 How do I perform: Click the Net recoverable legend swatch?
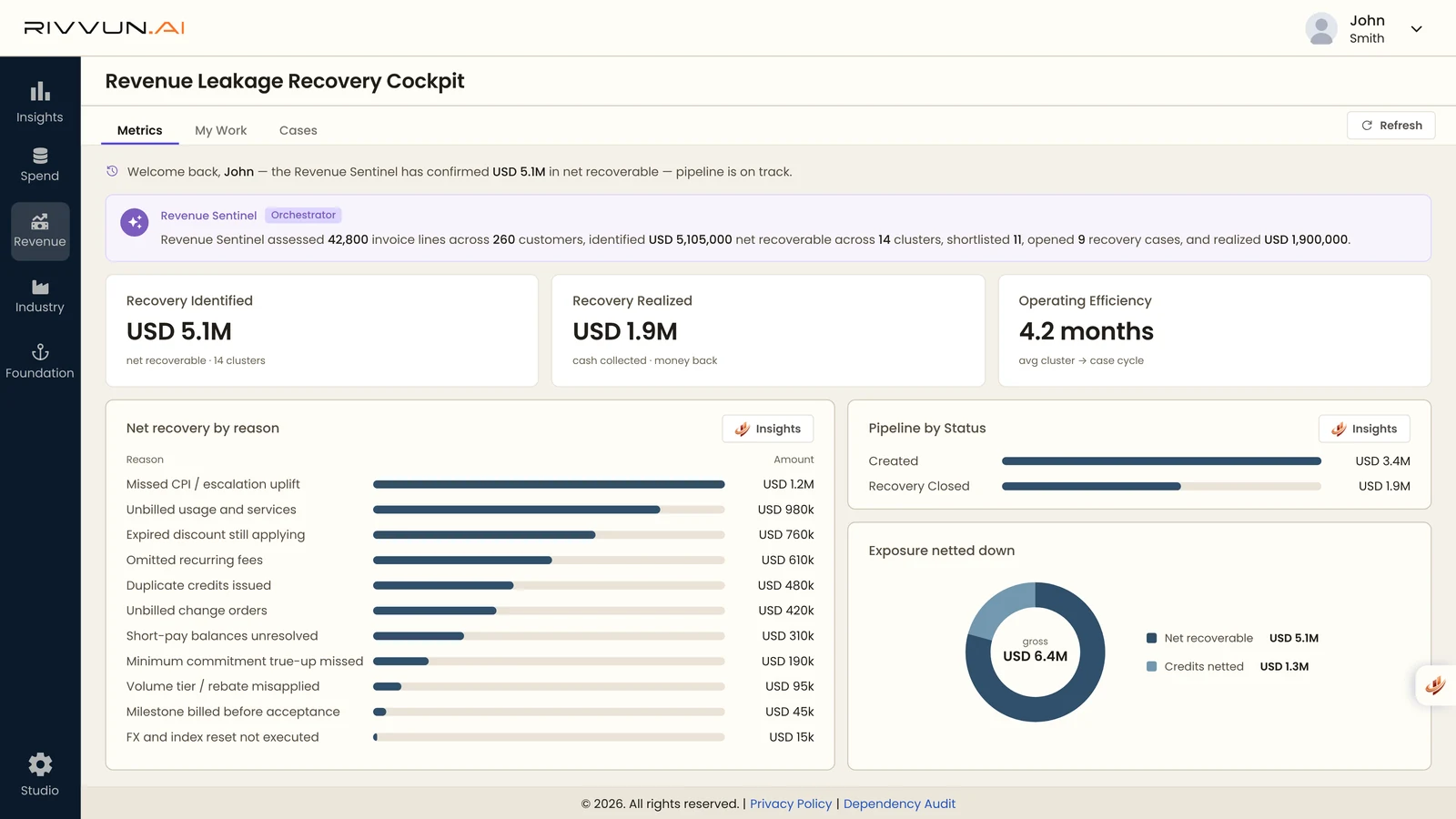tap(1151, 638)
